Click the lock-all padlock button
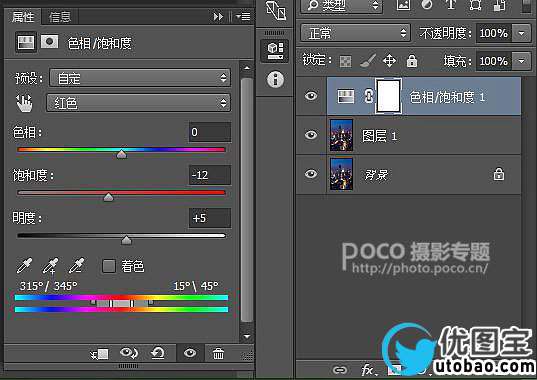The width and height of the screenshot is (537, 380). coord(412,61)
